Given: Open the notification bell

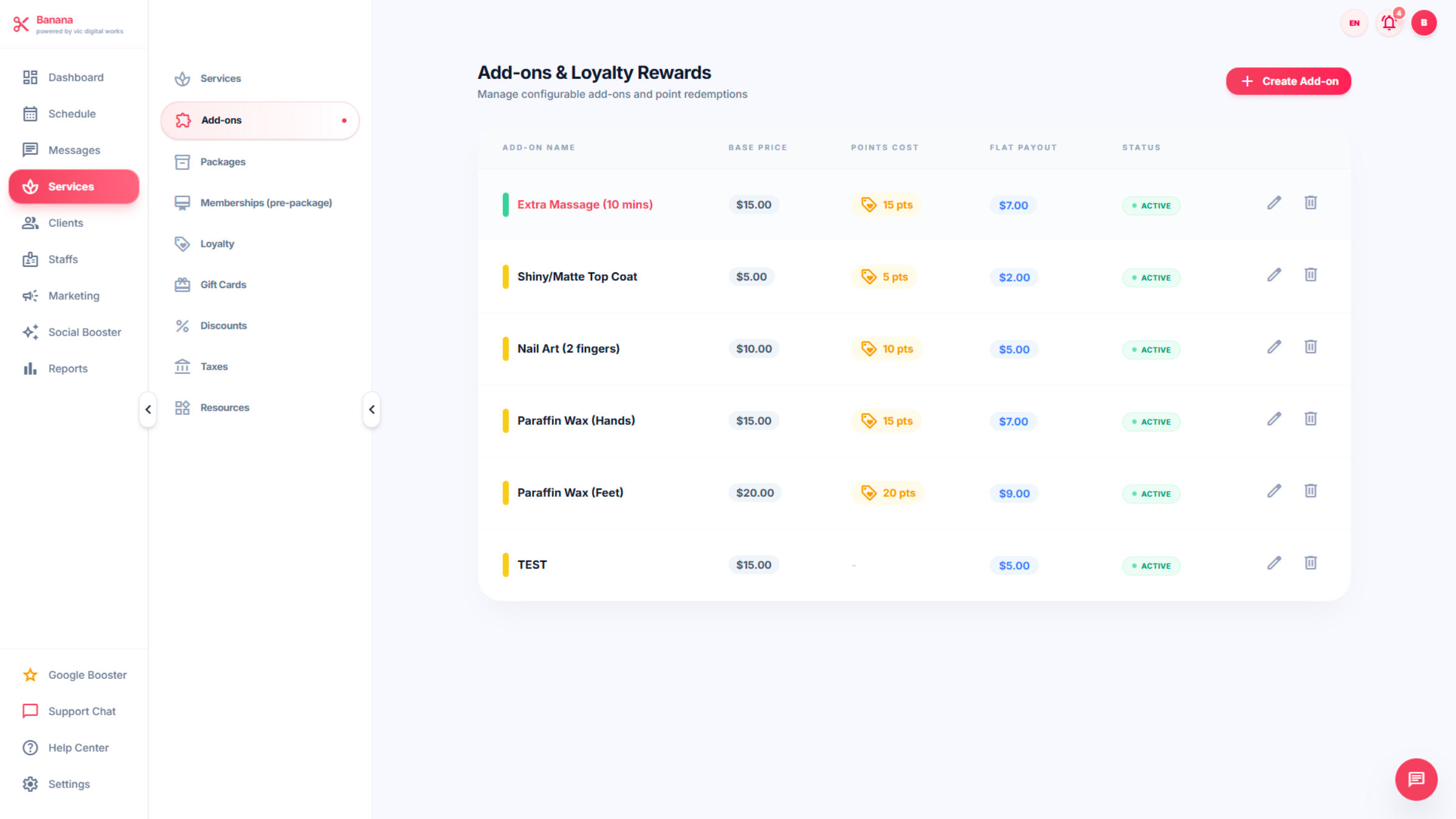Looking at the screenshot, I should pyautogui.click(x=1389, y=22).
